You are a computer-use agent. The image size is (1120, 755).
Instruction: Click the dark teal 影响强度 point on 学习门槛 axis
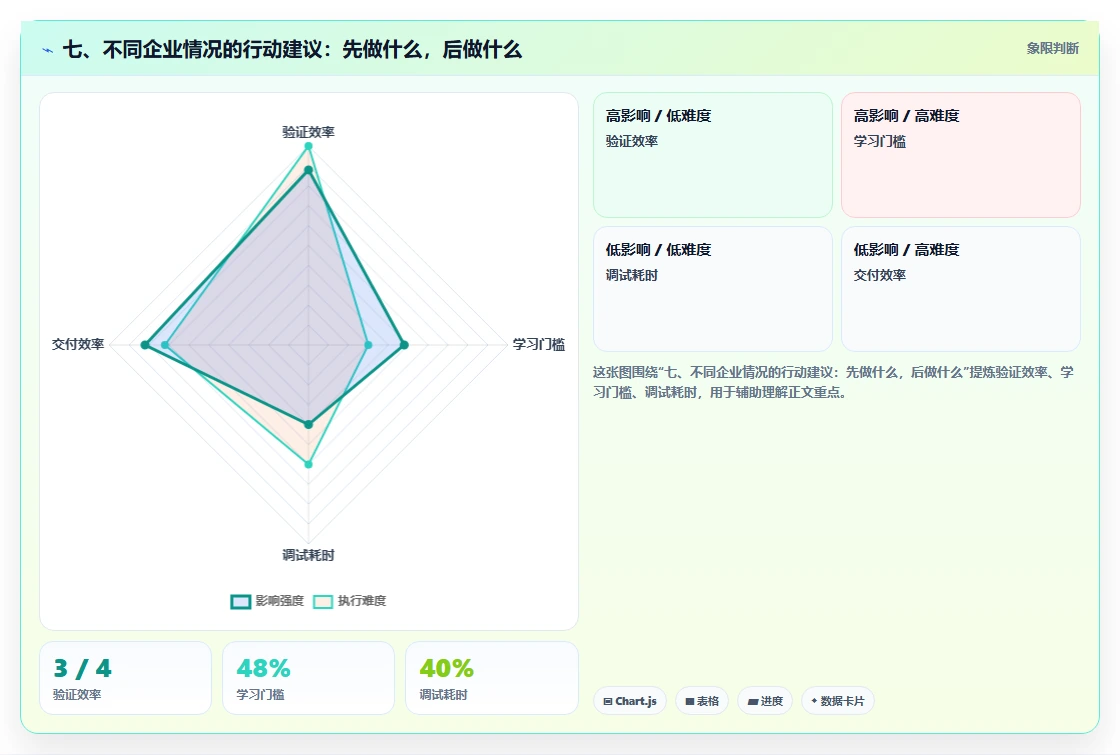(404, 345)
